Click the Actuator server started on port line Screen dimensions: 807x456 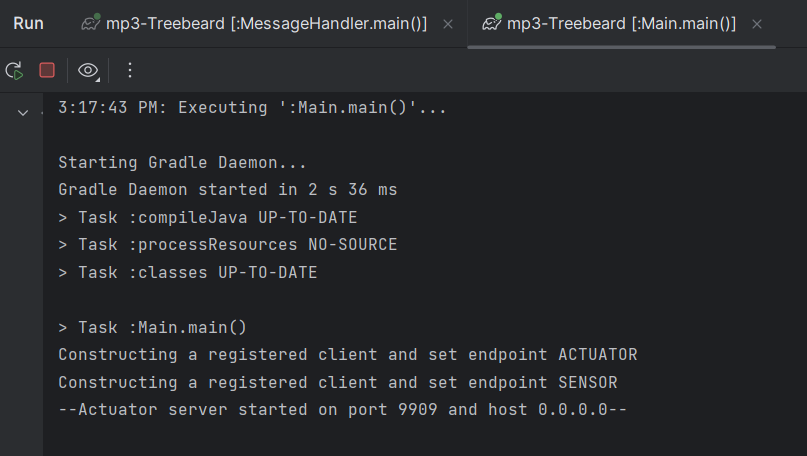click(x=343, y=410)
